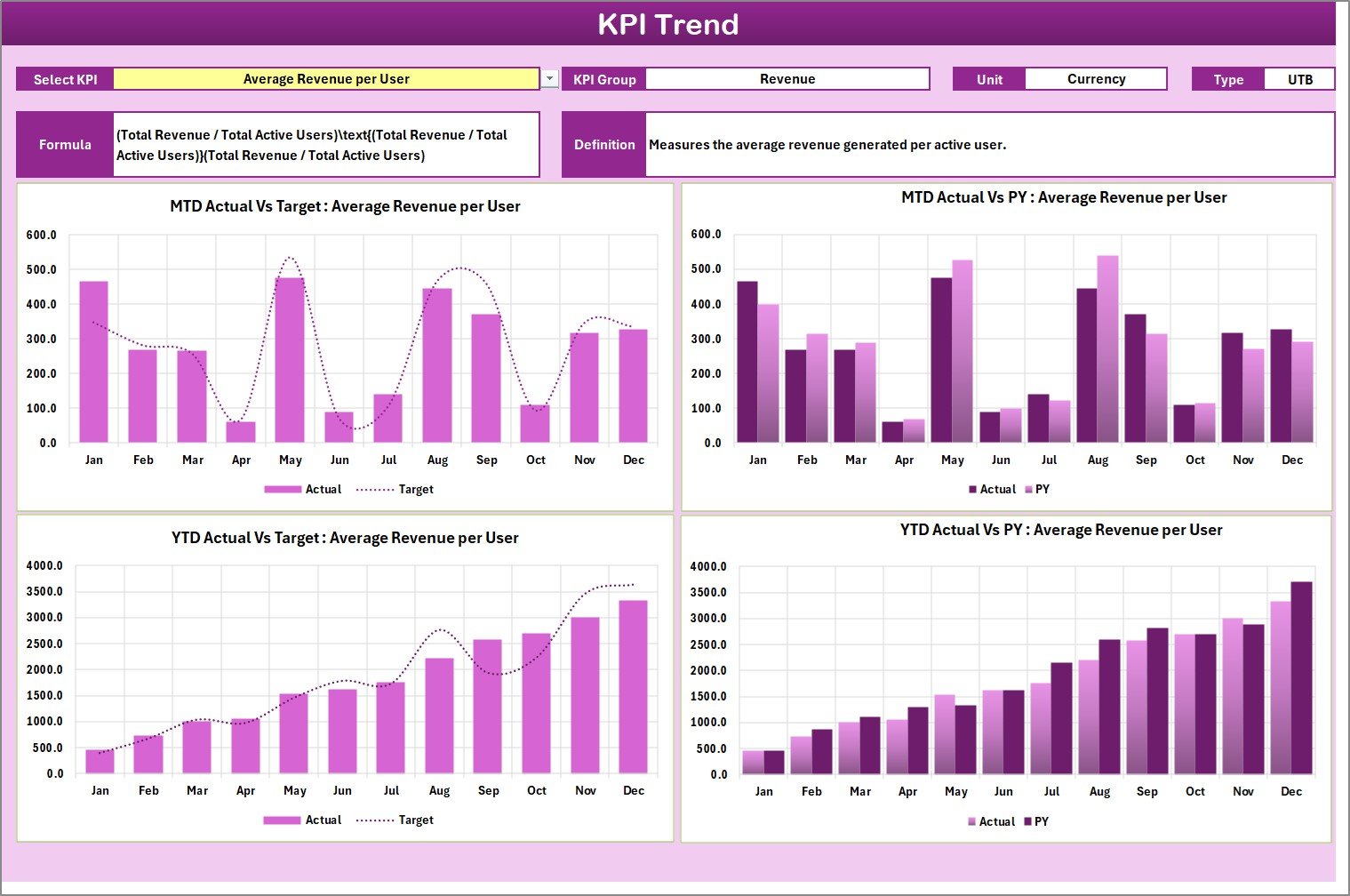The height and width of the screenshot is (896, 1350).
Task: Select the KPI Group value Revenue
Action: point(787,78)
